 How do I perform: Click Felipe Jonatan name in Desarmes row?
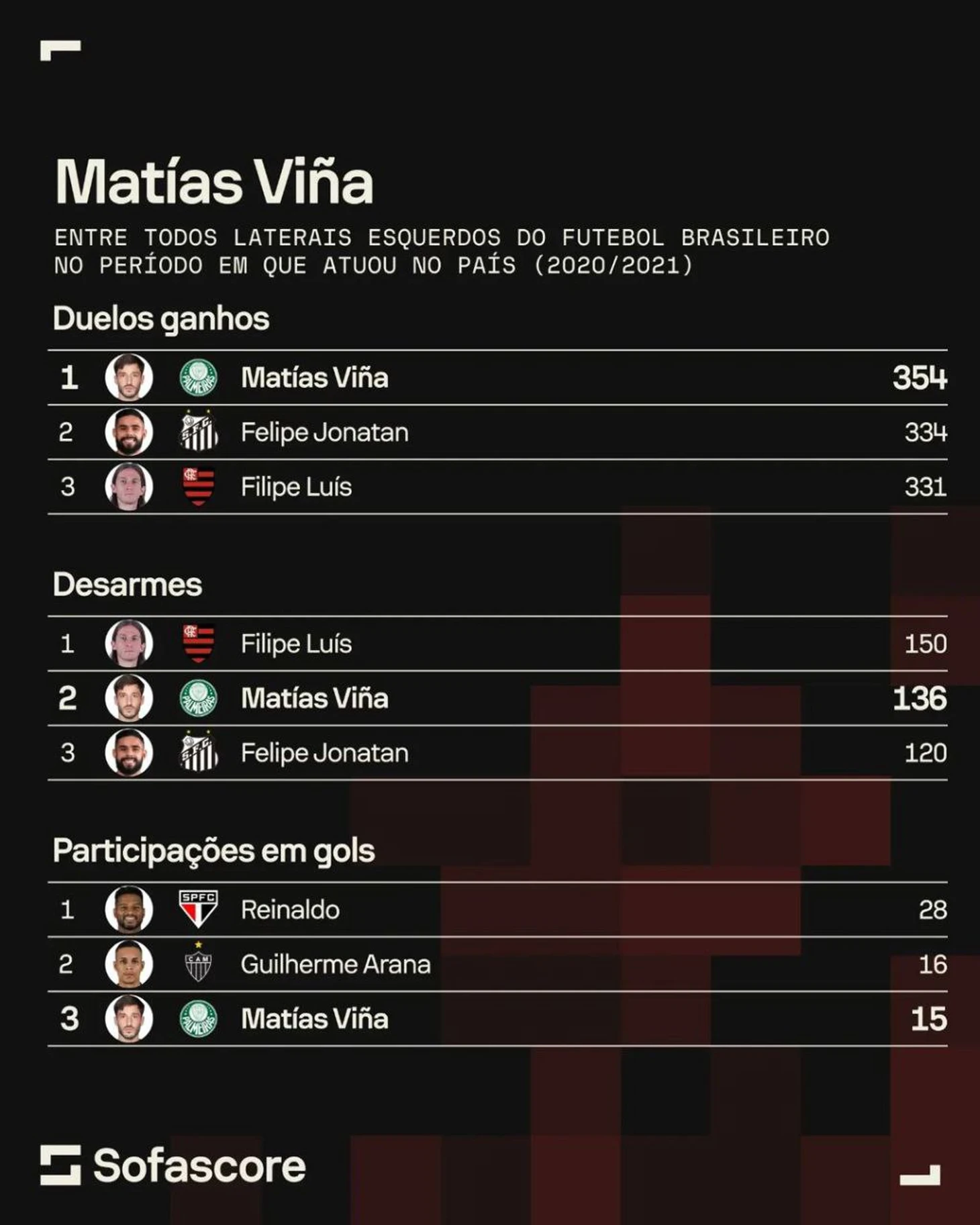[324, 752]
